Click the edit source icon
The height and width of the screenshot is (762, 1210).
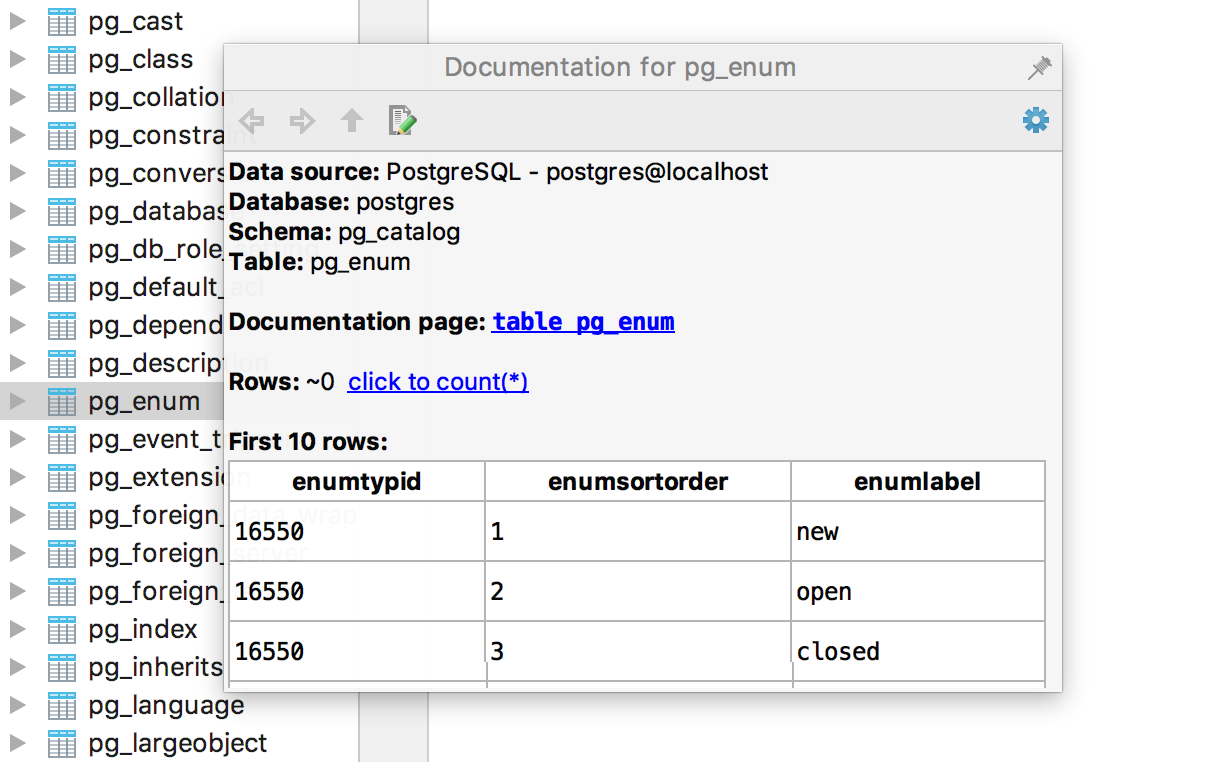tap(402, 121)
